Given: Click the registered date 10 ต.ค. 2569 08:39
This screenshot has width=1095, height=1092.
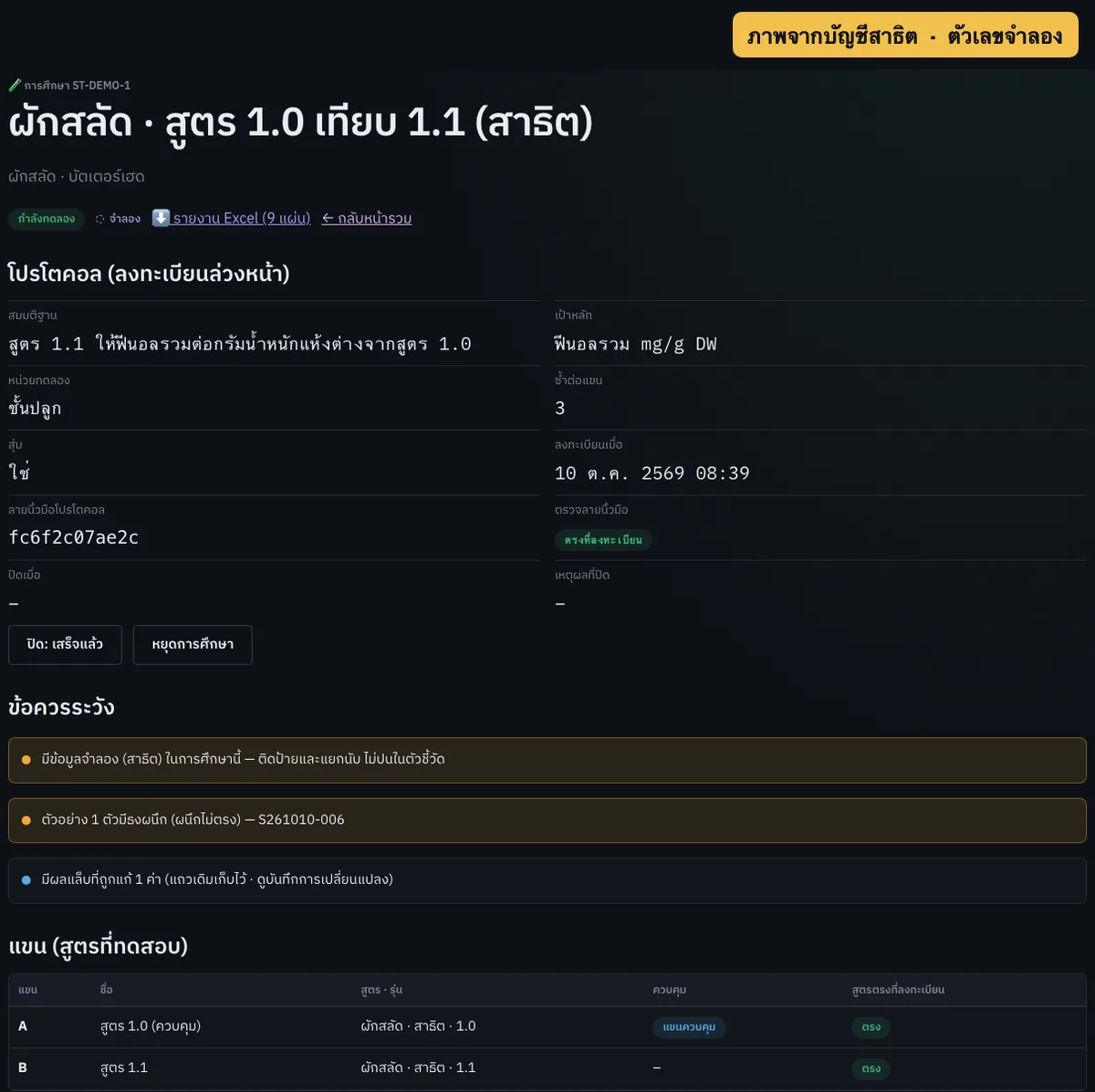Looking at the screenshot, I should [x=652, y=473].
